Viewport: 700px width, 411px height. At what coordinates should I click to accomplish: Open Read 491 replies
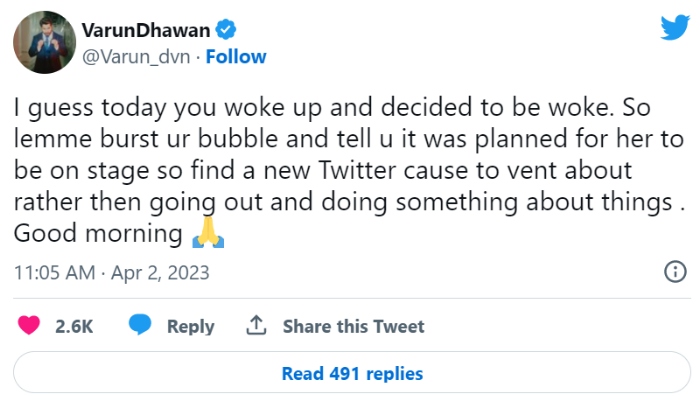352,374
